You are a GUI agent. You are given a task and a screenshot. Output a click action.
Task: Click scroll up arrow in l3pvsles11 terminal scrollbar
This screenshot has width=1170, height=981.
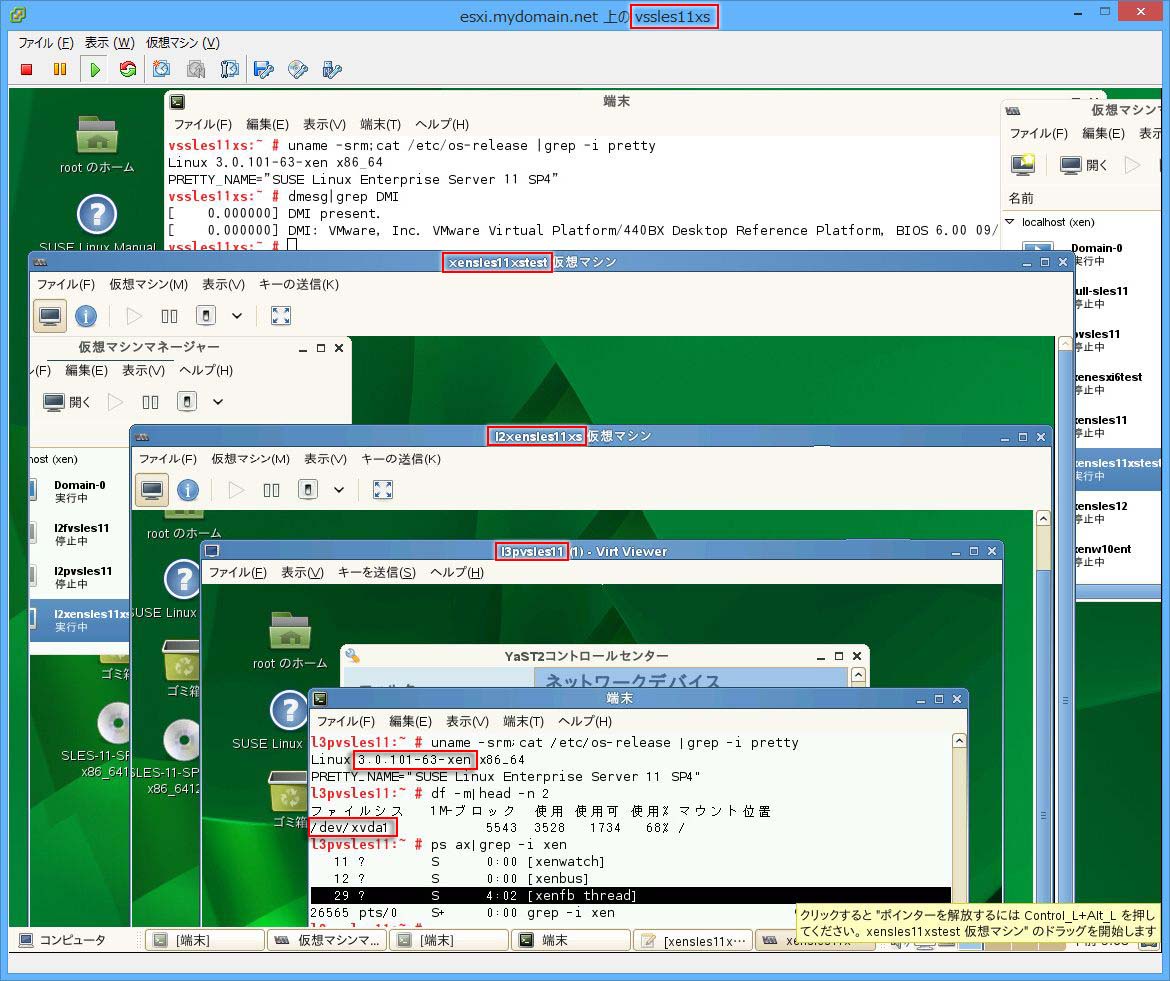[x=959, y=740]
